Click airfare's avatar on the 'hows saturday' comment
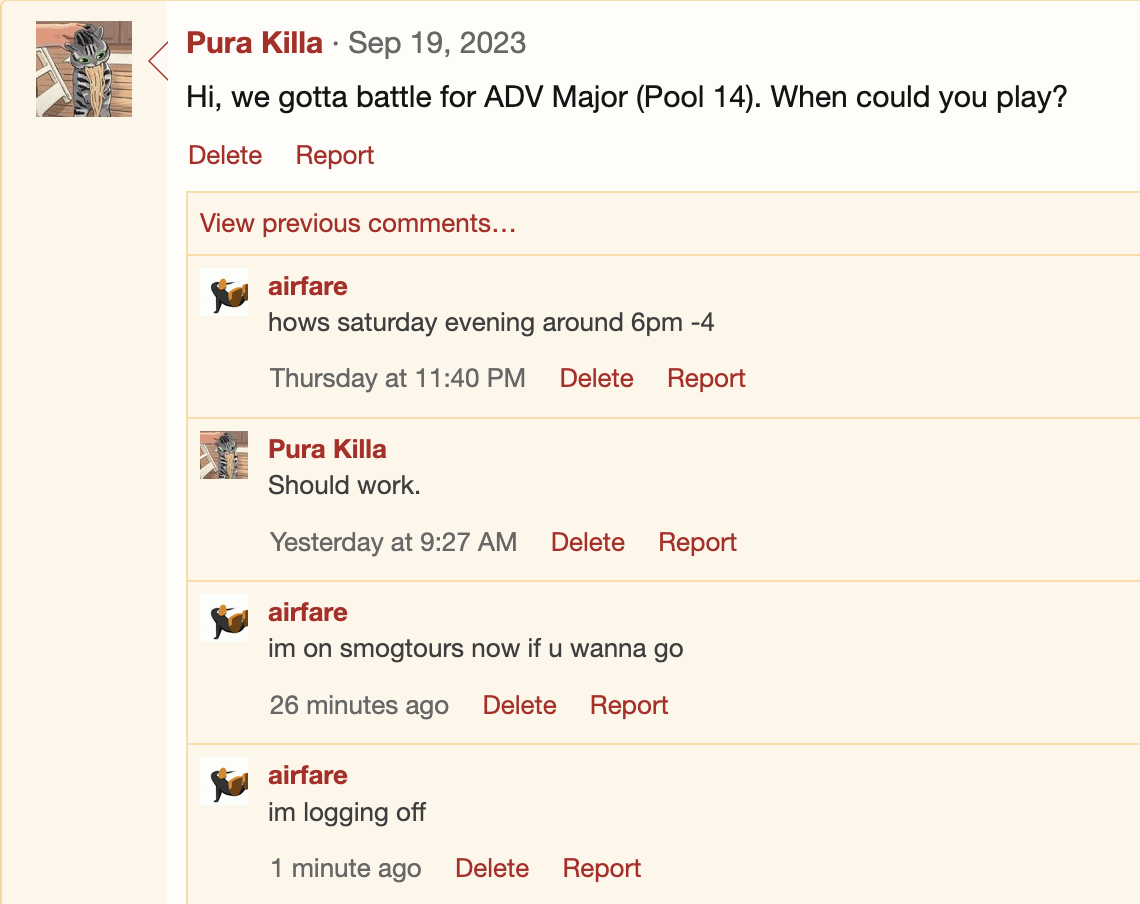Viewport: 1140px width, 904px height. coord(224,292)
